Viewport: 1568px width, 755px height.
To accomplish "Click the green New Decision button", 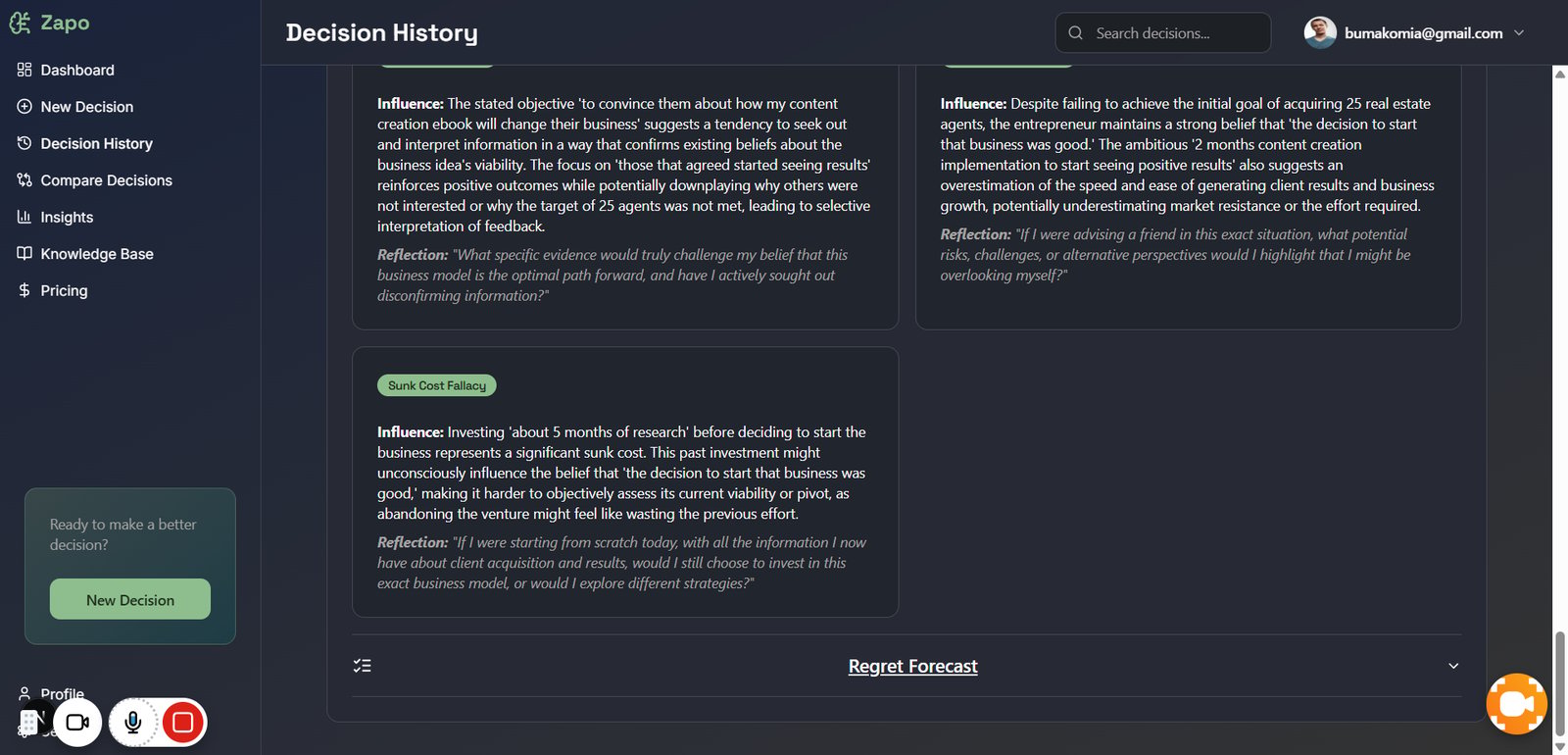I will (130, 599).
